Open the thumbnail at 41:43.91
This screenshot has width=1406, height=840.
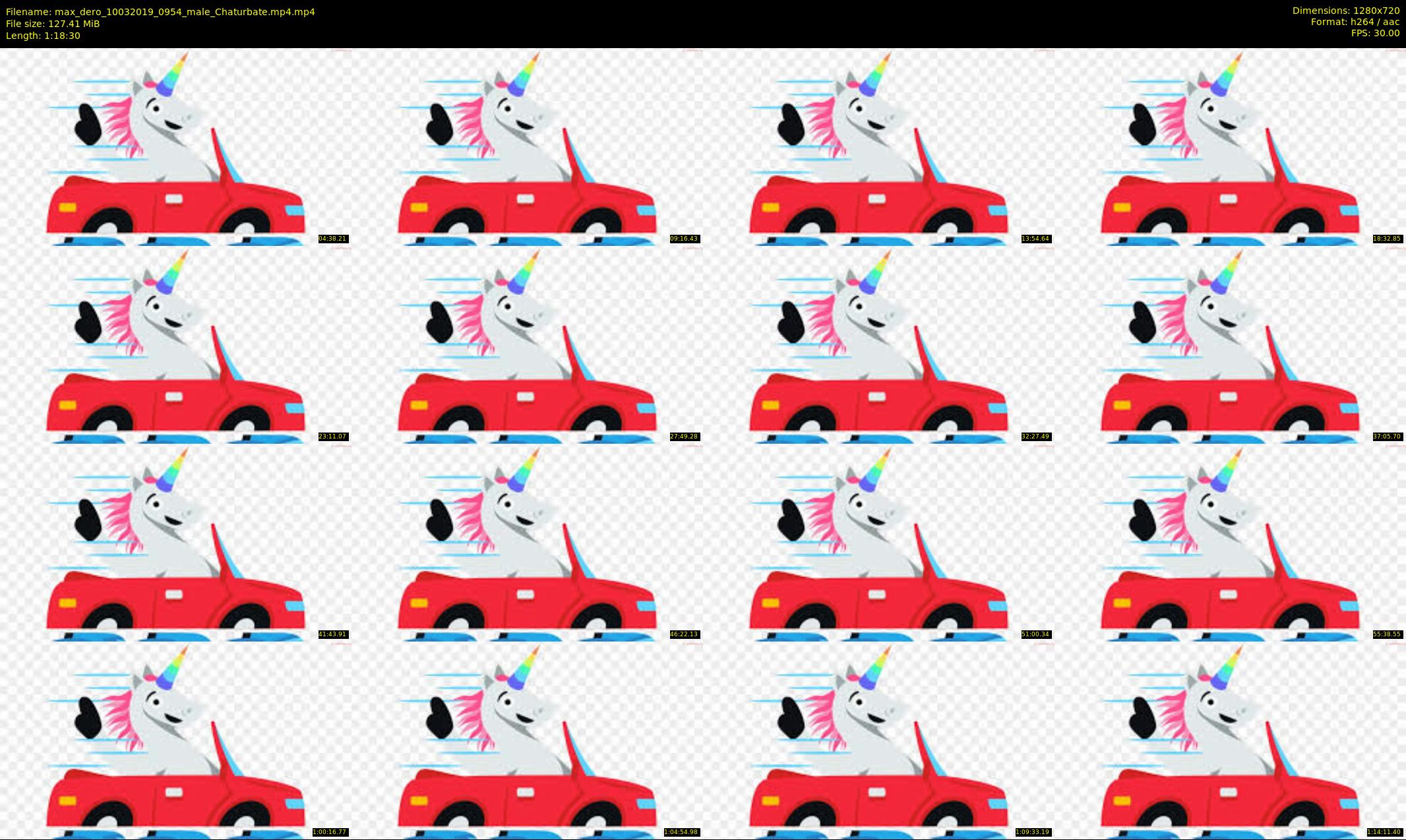[175, 542]
